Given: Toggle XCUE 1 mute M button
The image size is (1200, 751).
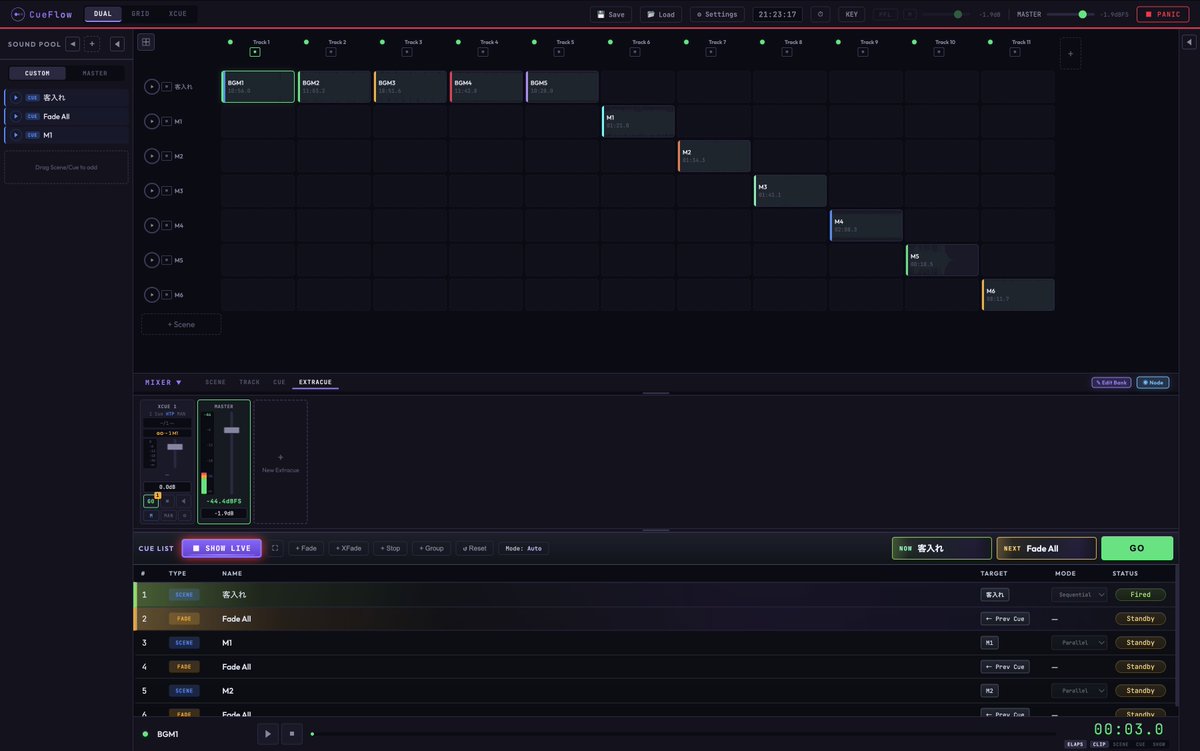Looking at the screenshot, I should [x=151, y=515].
